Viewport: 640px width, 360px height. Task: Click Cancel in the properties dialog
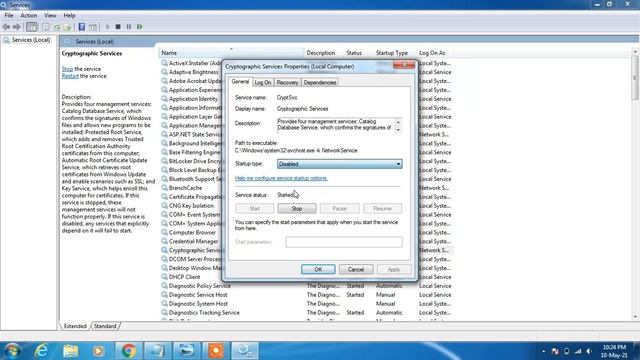356,269
